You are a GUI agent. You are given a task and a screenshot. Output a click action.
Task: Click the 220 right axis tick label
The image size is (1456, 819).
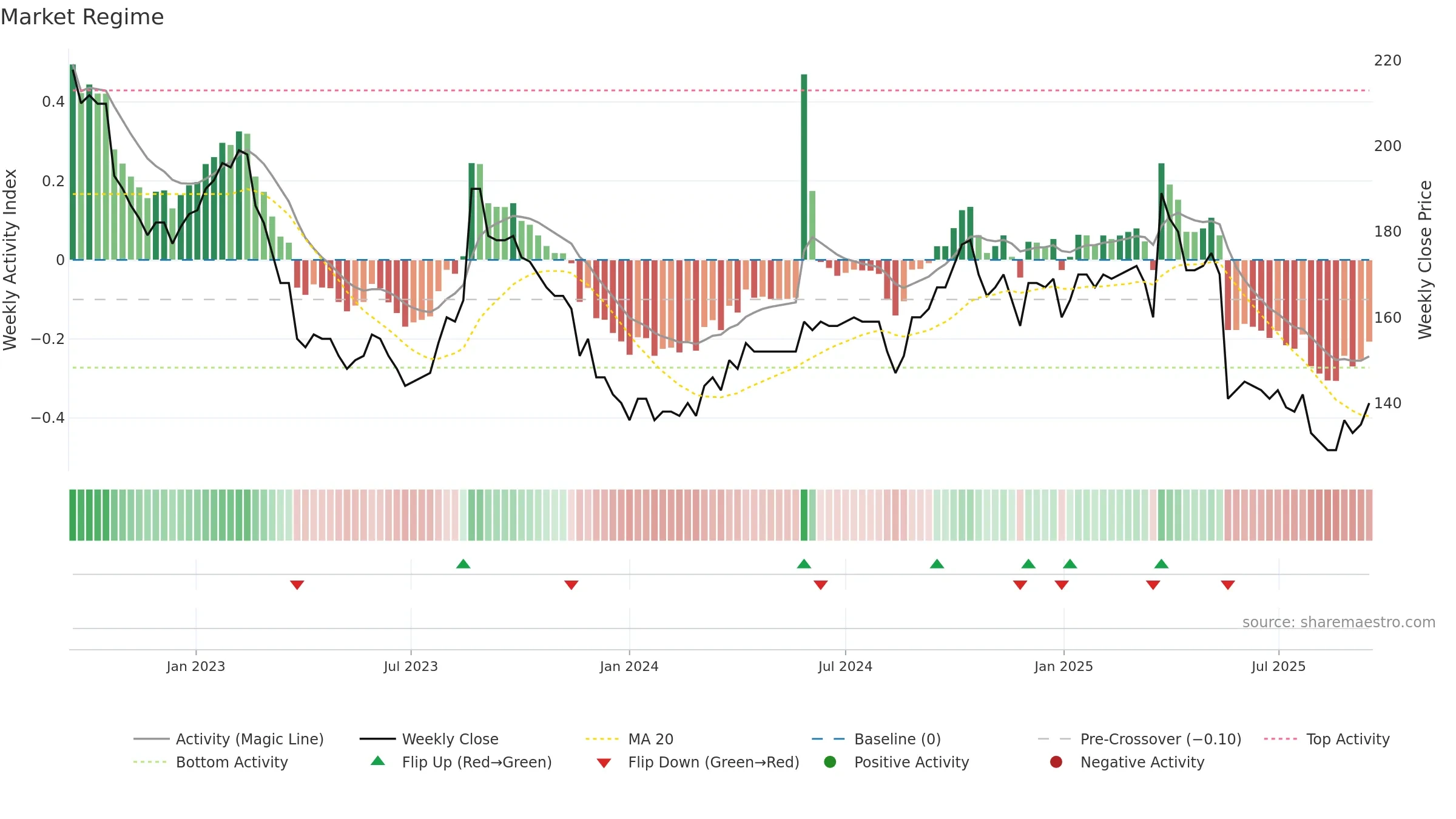pyautogui.click(x=1388, y=61)
